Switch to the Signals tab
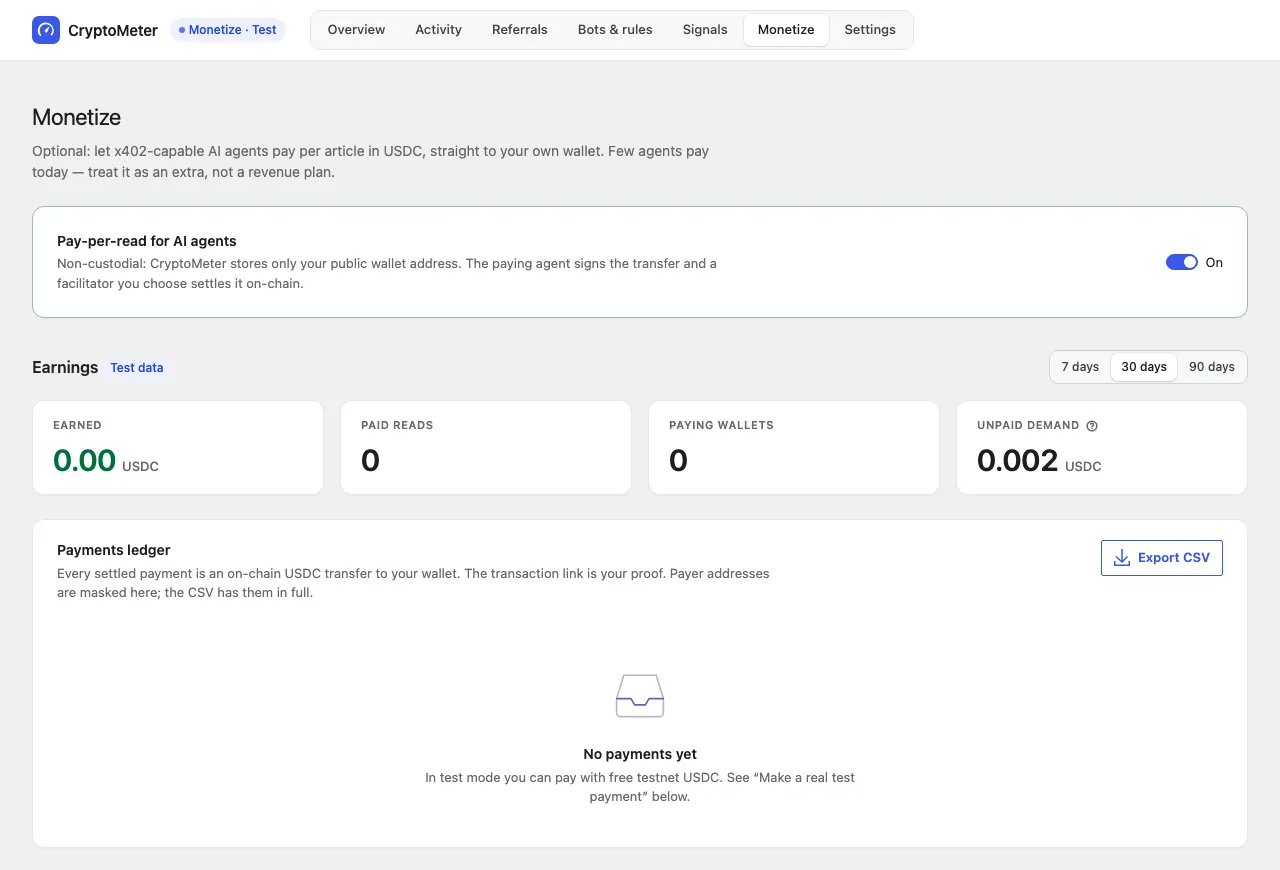The image size is (1280, 870). pyautogui.click(x=705, y=30)
